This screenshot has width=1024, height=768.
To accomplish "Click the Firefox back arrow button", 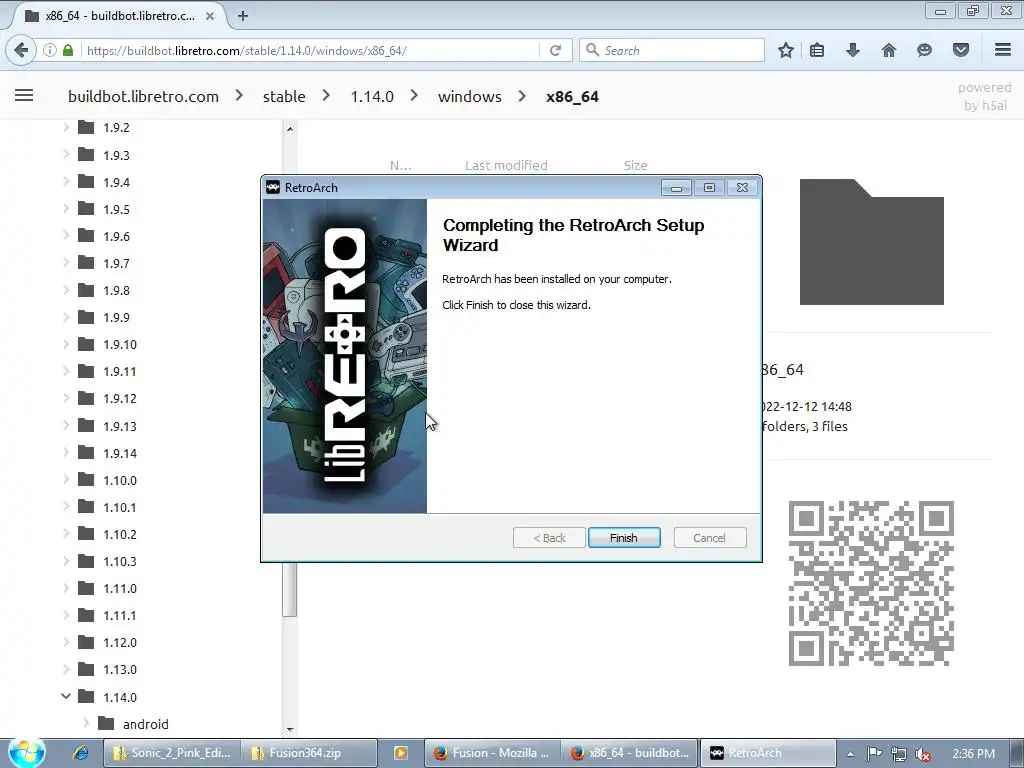I will coord(21,50).
